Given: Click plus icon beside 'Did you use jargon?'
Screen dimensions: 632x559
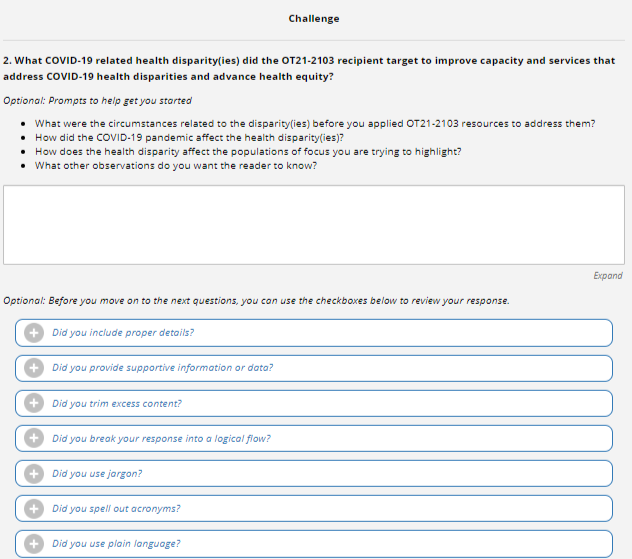Looking at the screenshot, I should click(x=33, y=473).
